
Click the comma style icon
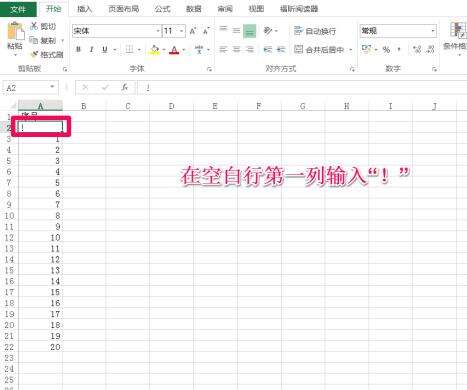[399, 50]
